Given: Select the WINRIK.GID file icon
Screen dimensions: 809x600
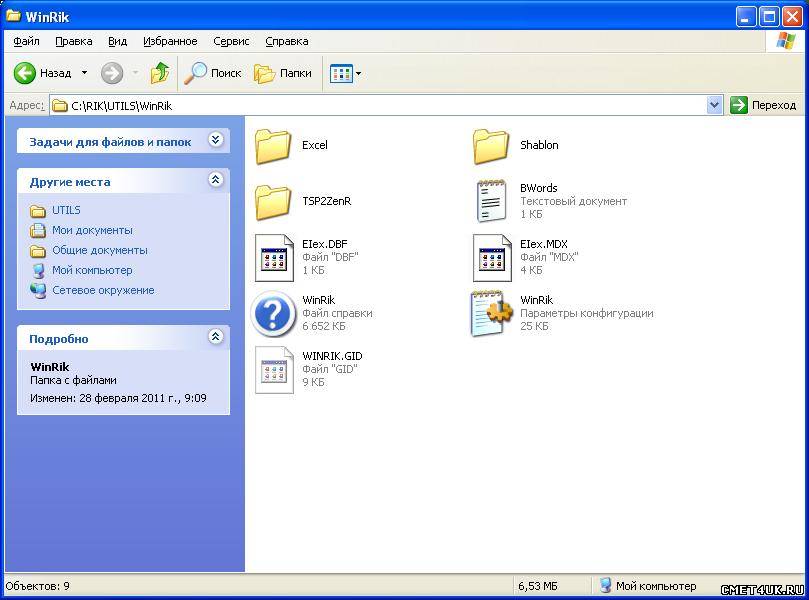Looking at the screenshot, I should pyautogui.click(x=274, y=370).
